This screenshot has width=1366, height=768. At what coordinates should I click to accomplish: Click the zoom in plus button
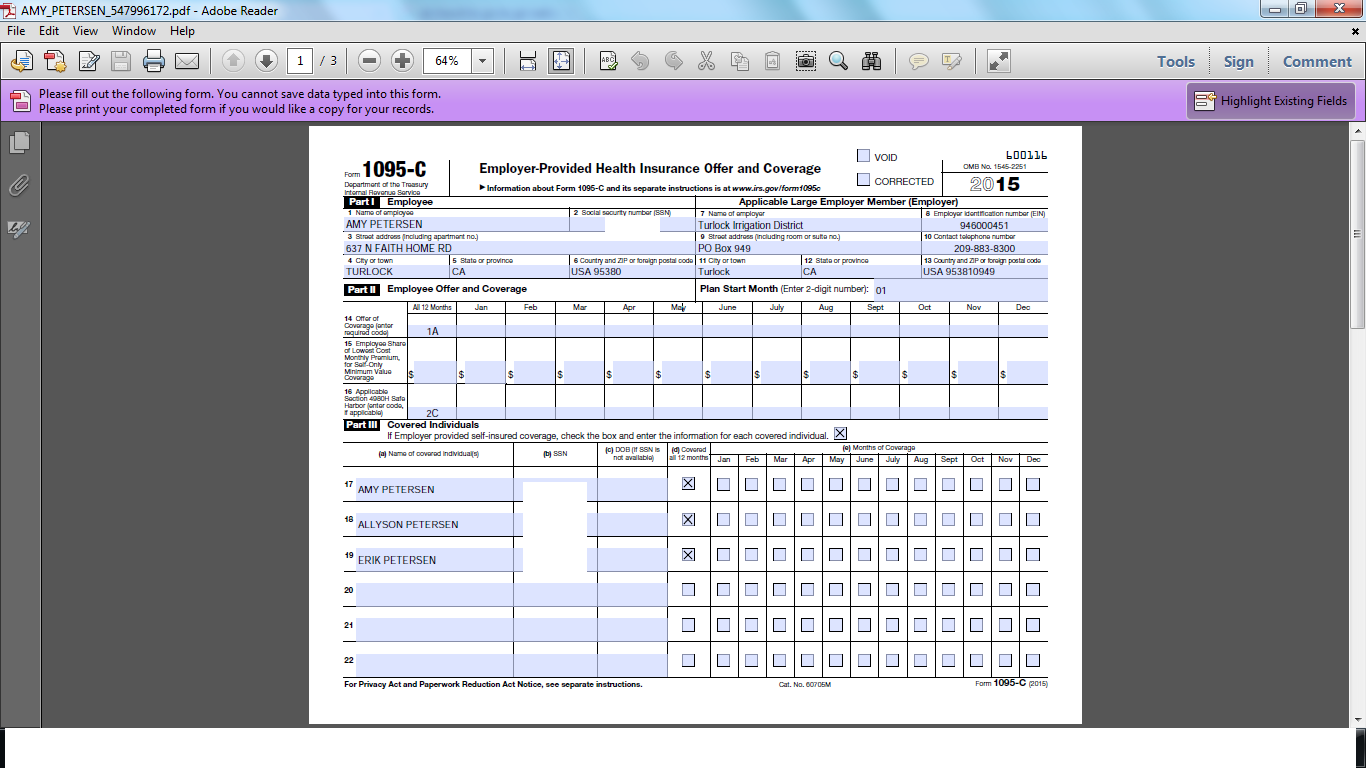pos(402,62)
